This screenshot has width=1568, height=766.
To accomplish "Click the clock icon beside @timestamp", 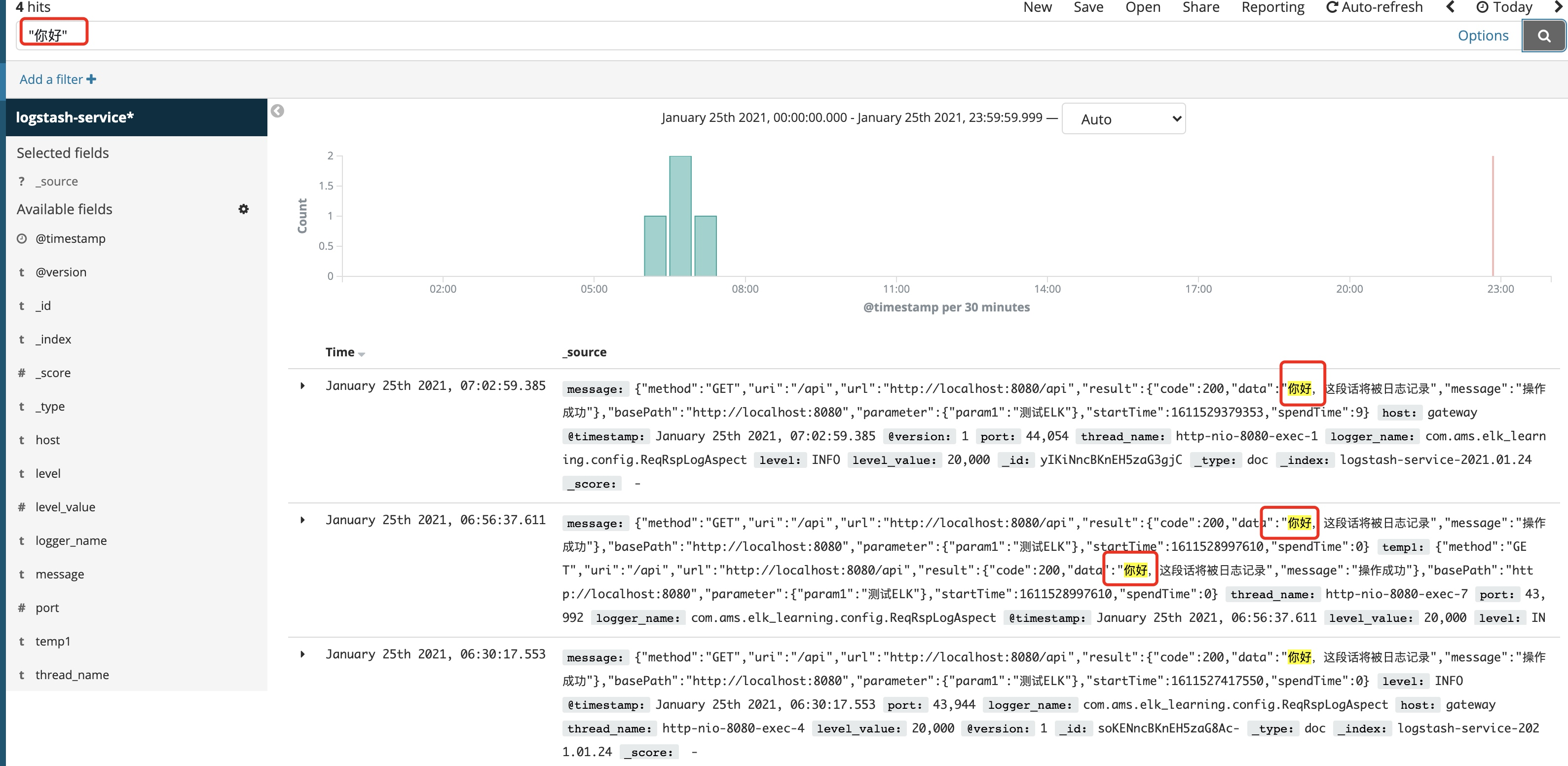I will [x=22, y=239].
